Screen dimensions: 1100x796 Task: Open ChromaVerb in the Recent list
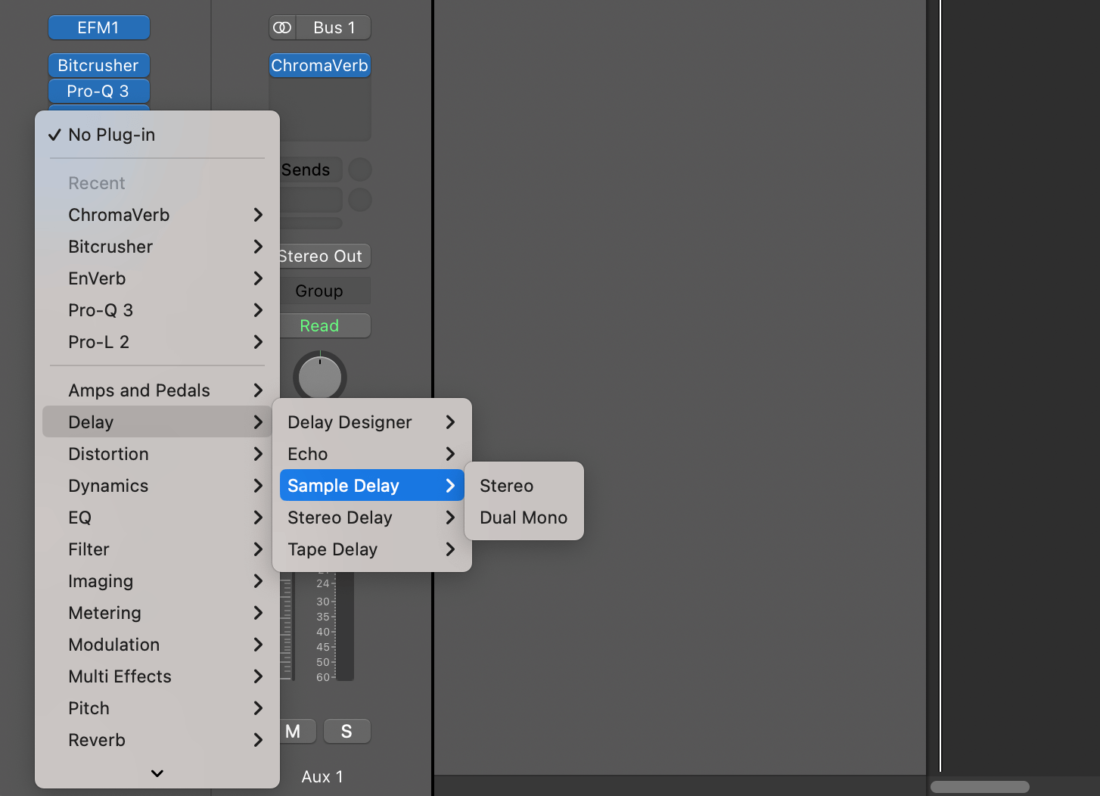point(157,215)
